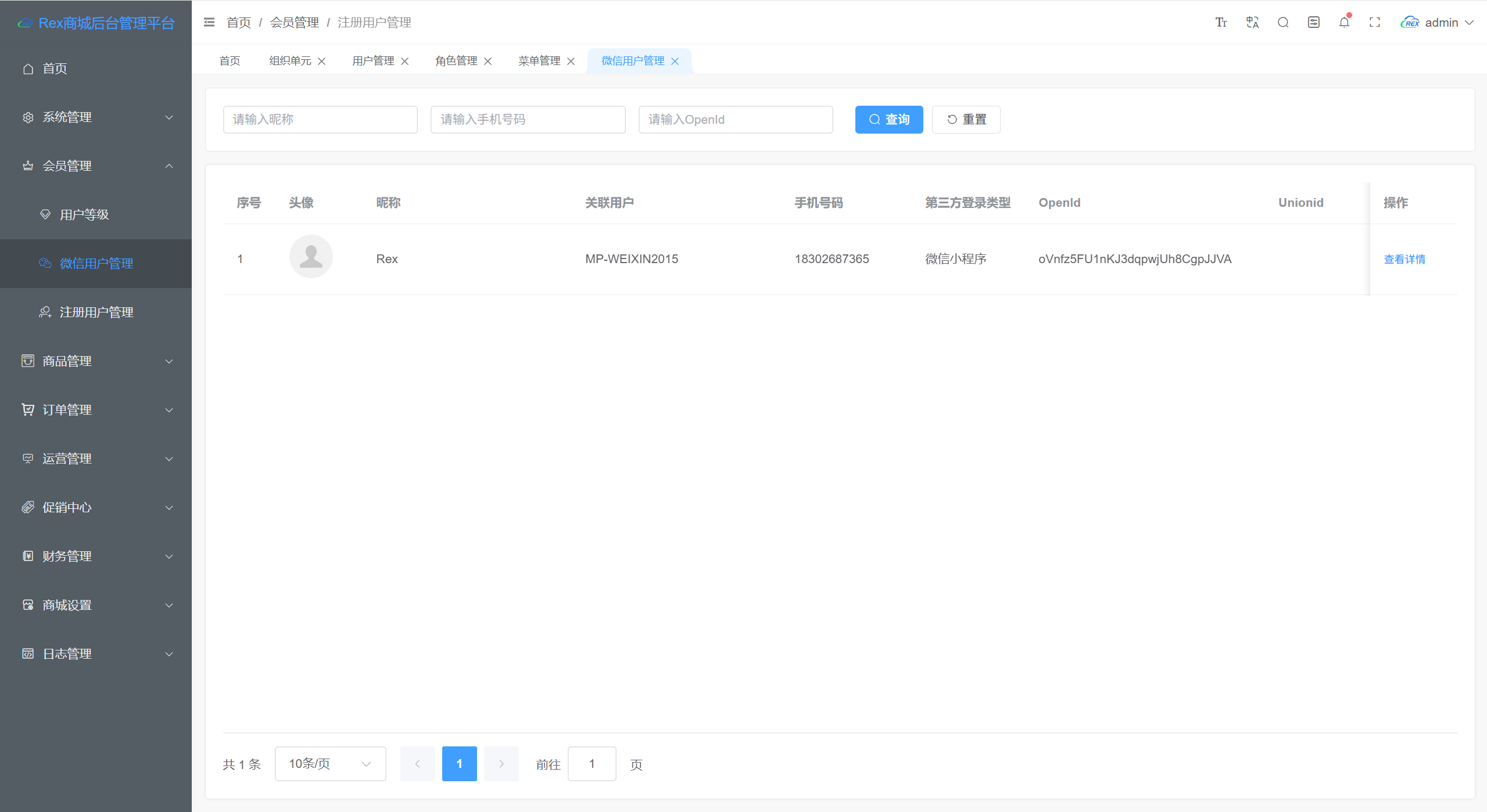1487x812 pixels.
Task: Collapse the 会员管理 menu chevron
Action: tap(169, 166)
